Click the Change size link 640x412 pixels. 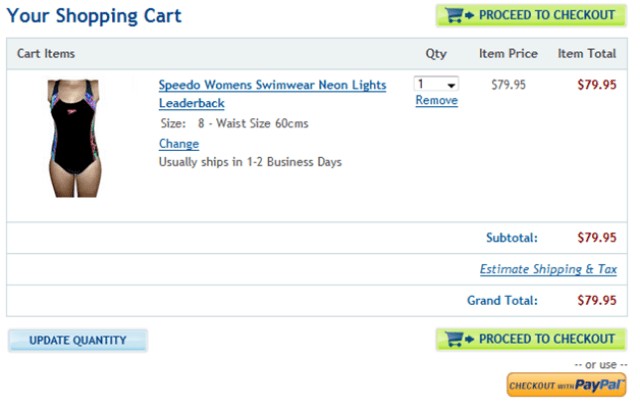pyautogui.click(x=179, y=144)
